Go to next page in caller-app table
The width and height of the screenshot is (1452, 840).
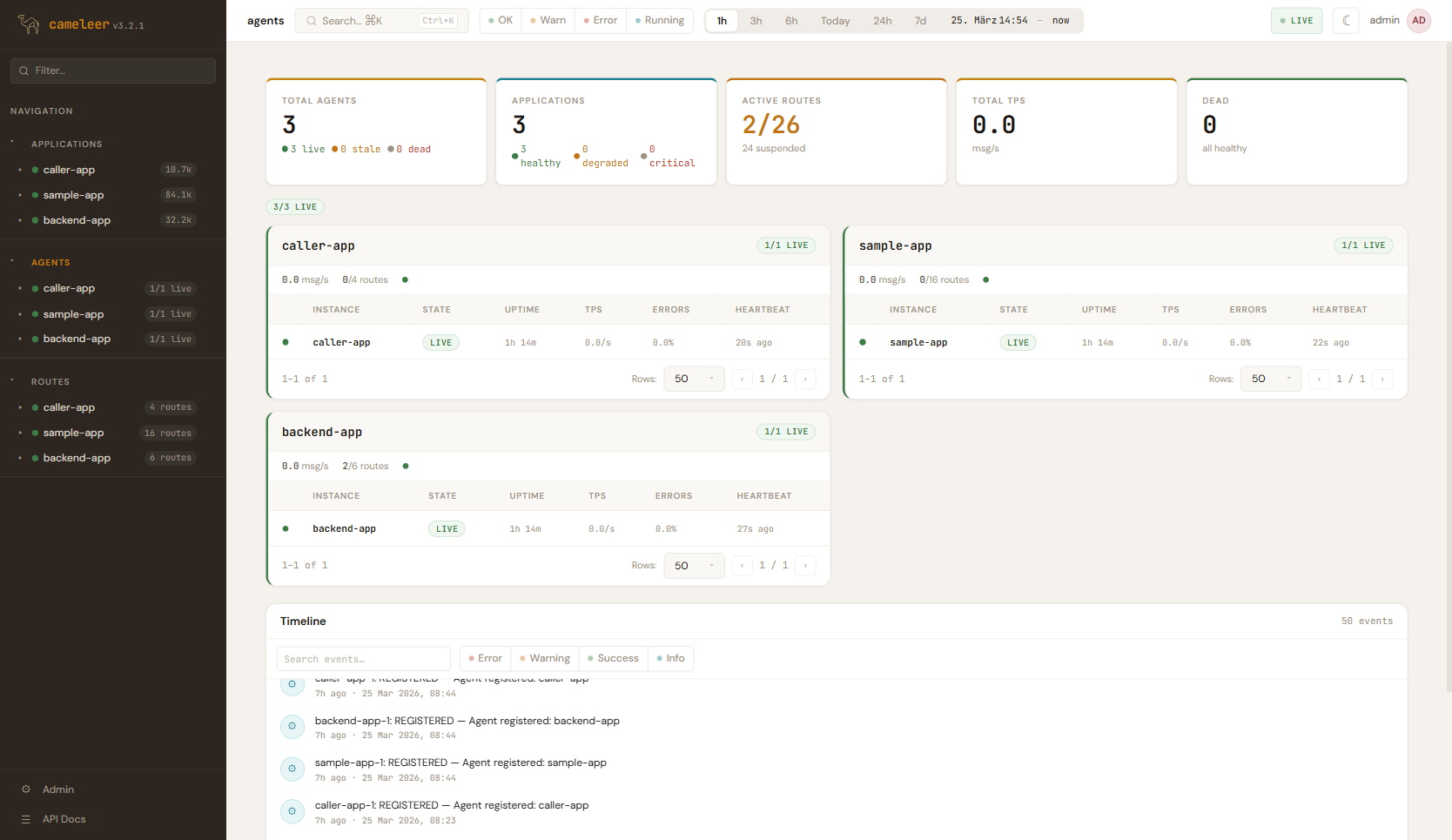[805, 380]
